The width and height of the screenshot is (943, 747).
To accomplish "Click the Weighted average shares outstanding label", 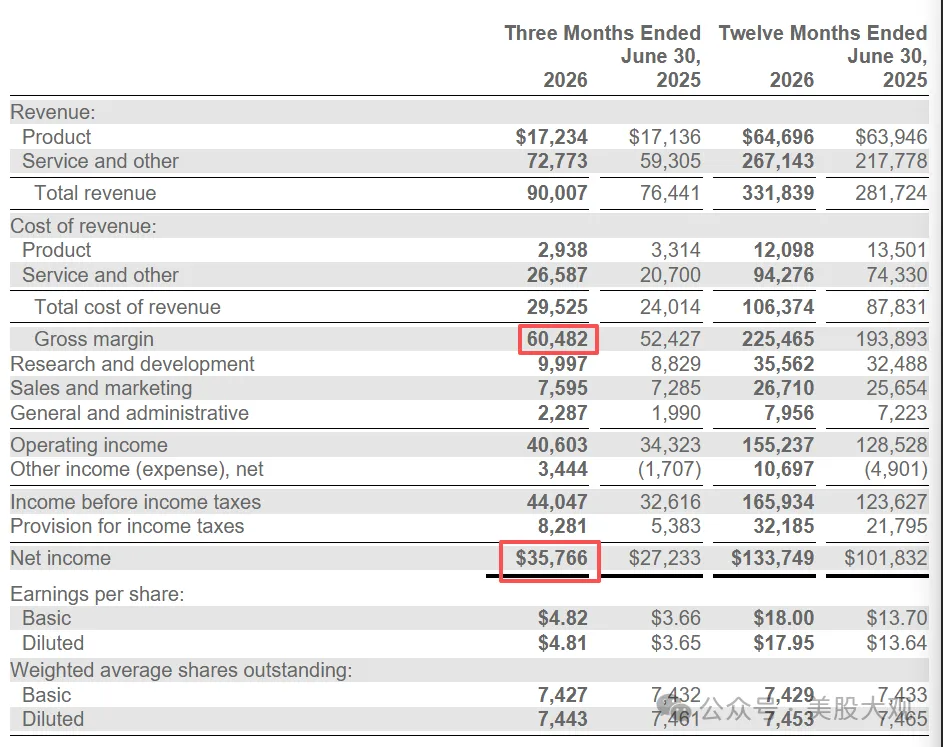I will pos(181,670).
